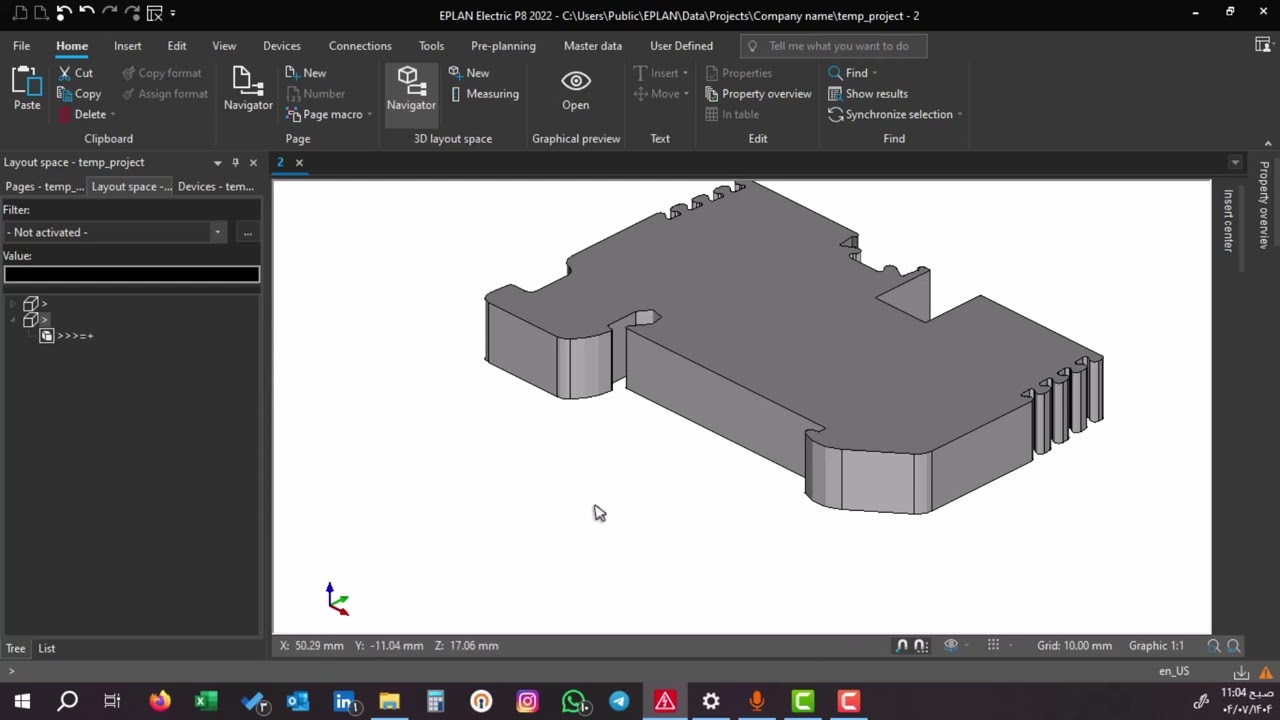Close the Layout space navigator panel
The image size is (1280, 720).
[x=253, y=162]
